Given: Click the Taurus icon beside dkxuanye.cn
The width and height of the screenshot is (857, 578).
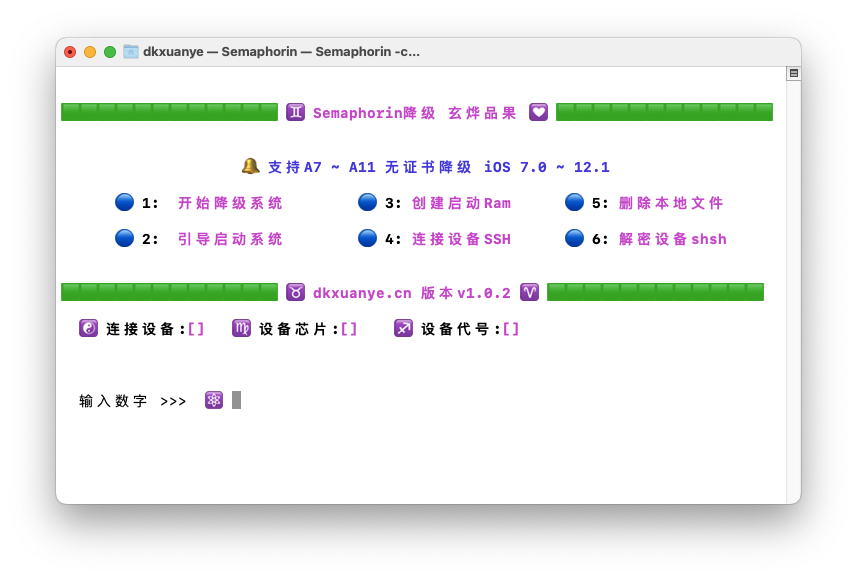Looking at the screenshot, I should [295, 292].
